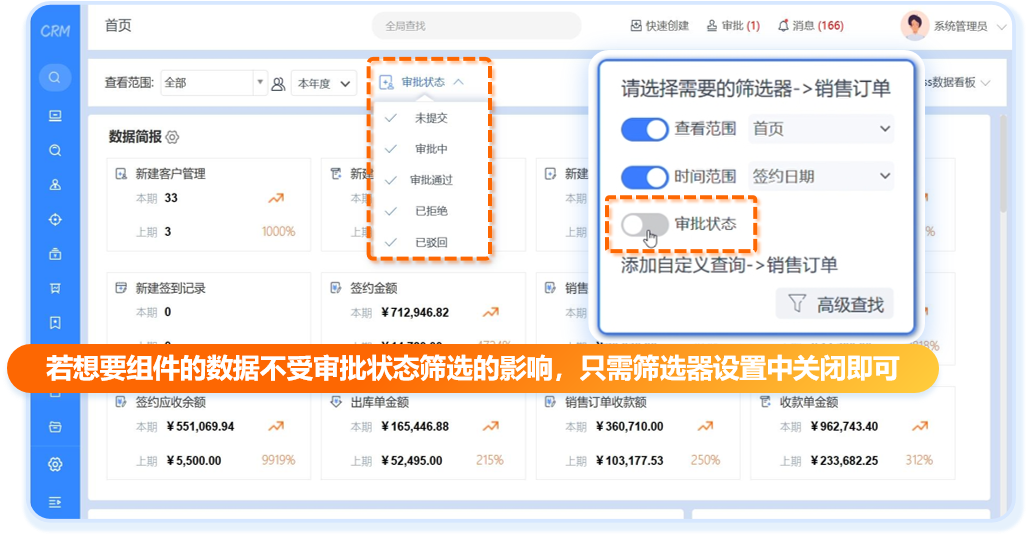
Task: Disable the 查看范围 toggle switch
Action: [x=644, y=129]
